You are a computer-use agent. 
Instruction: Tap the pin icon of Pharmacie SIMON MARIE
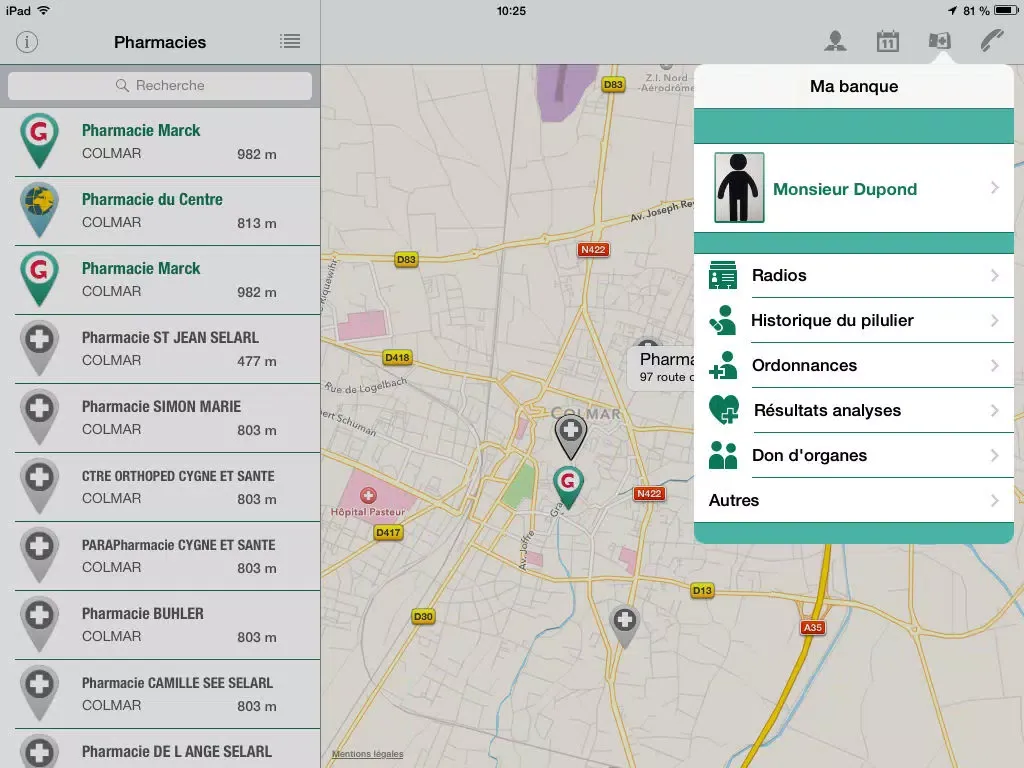tap(39, 417)
